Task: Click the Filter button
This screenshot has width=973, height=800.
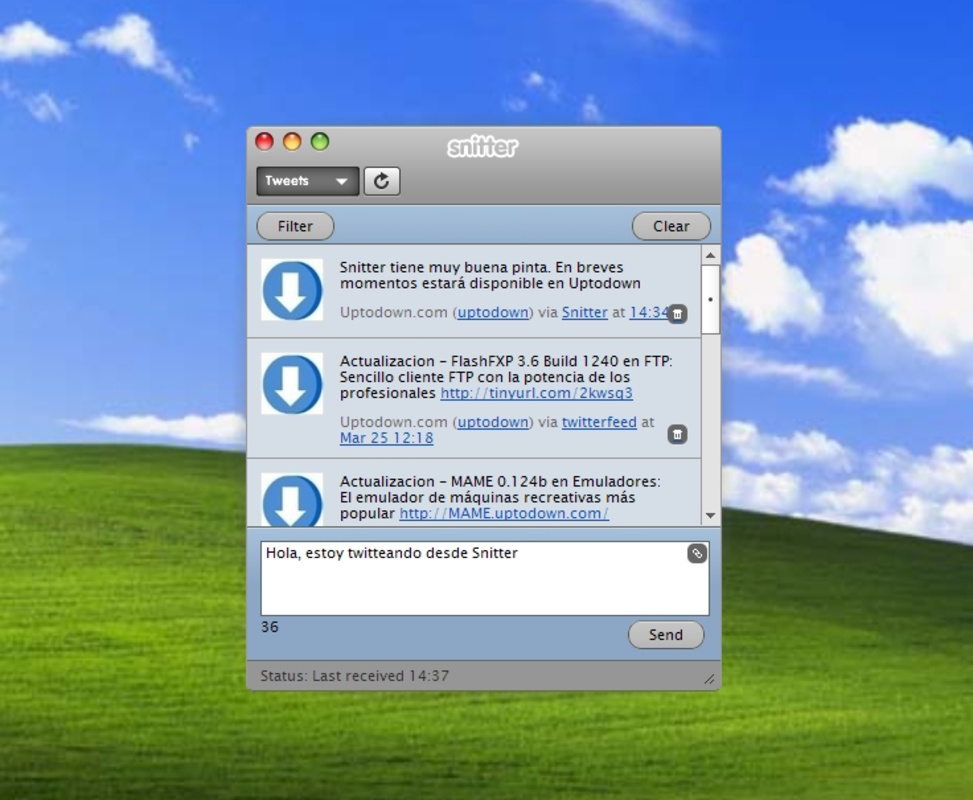Action: click(x=295, y=226)
